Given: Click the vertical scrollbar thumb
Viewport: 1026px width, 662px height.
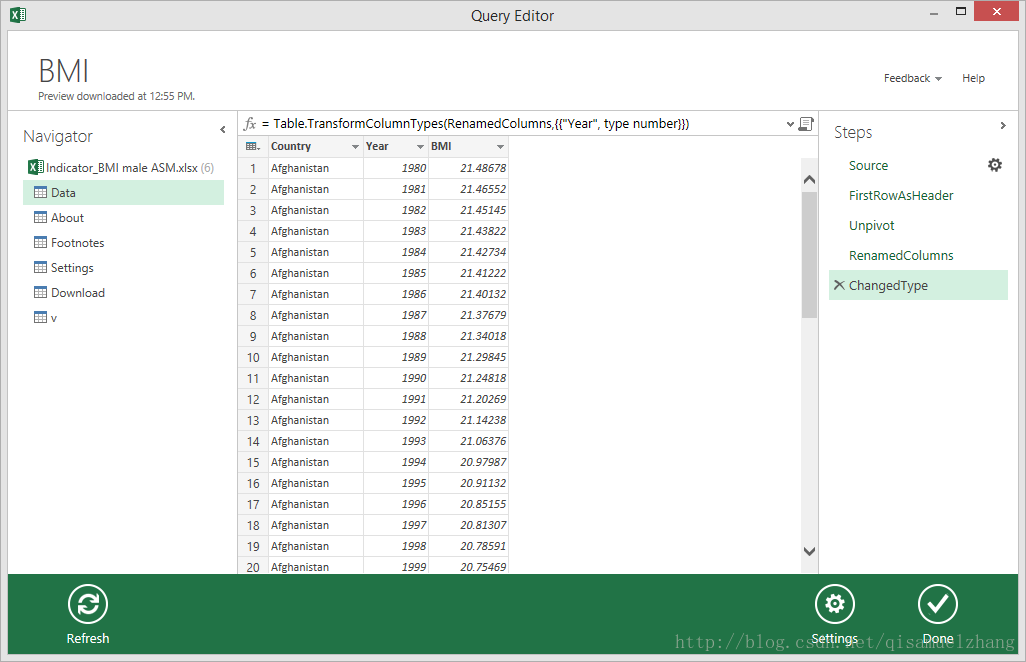Looking at the screenshot, I should click(809, 254).
